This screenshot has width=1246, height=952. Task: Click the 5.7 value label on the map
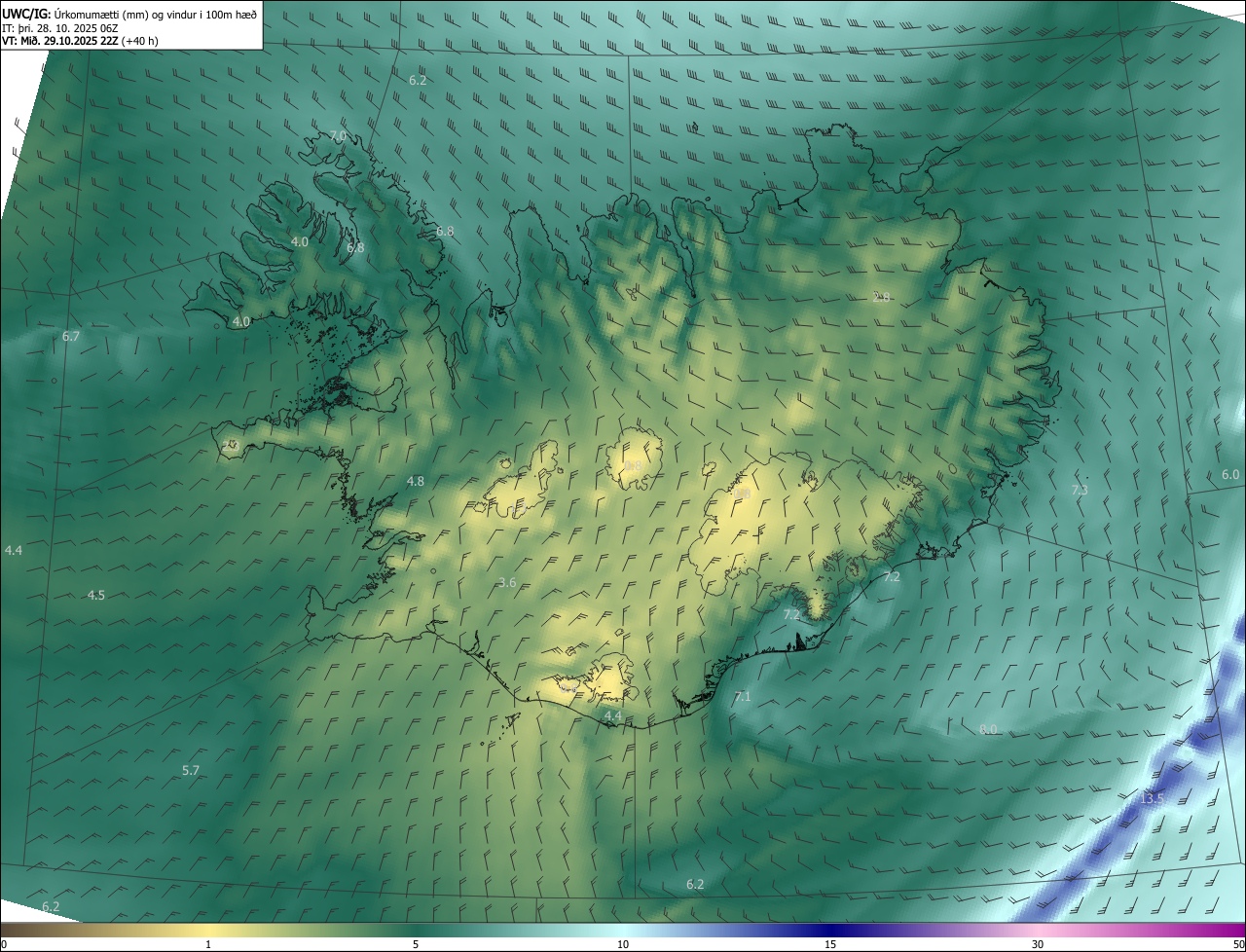coord(191,770)
